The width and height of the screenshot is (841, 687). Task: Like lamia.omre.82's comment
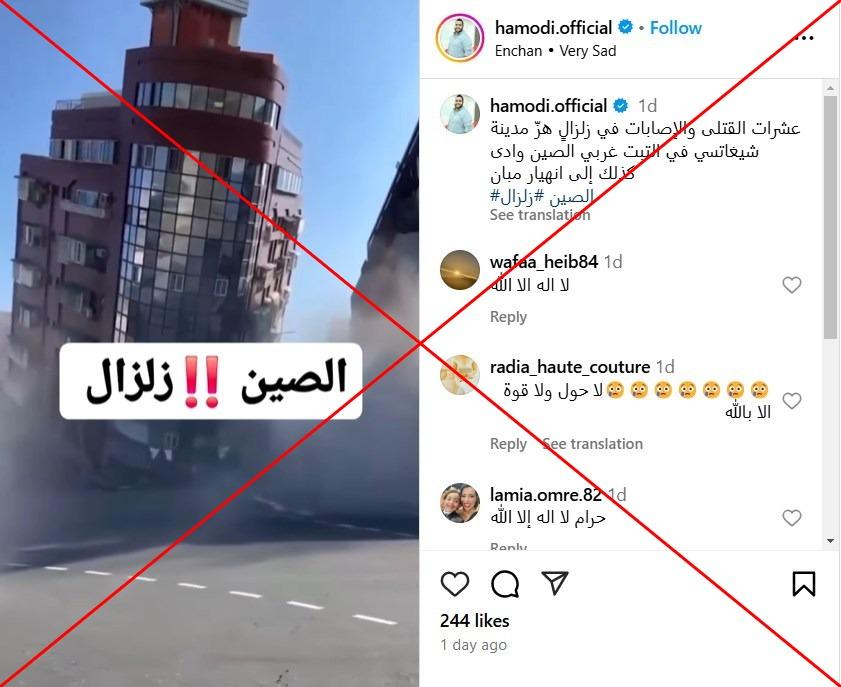792,518
